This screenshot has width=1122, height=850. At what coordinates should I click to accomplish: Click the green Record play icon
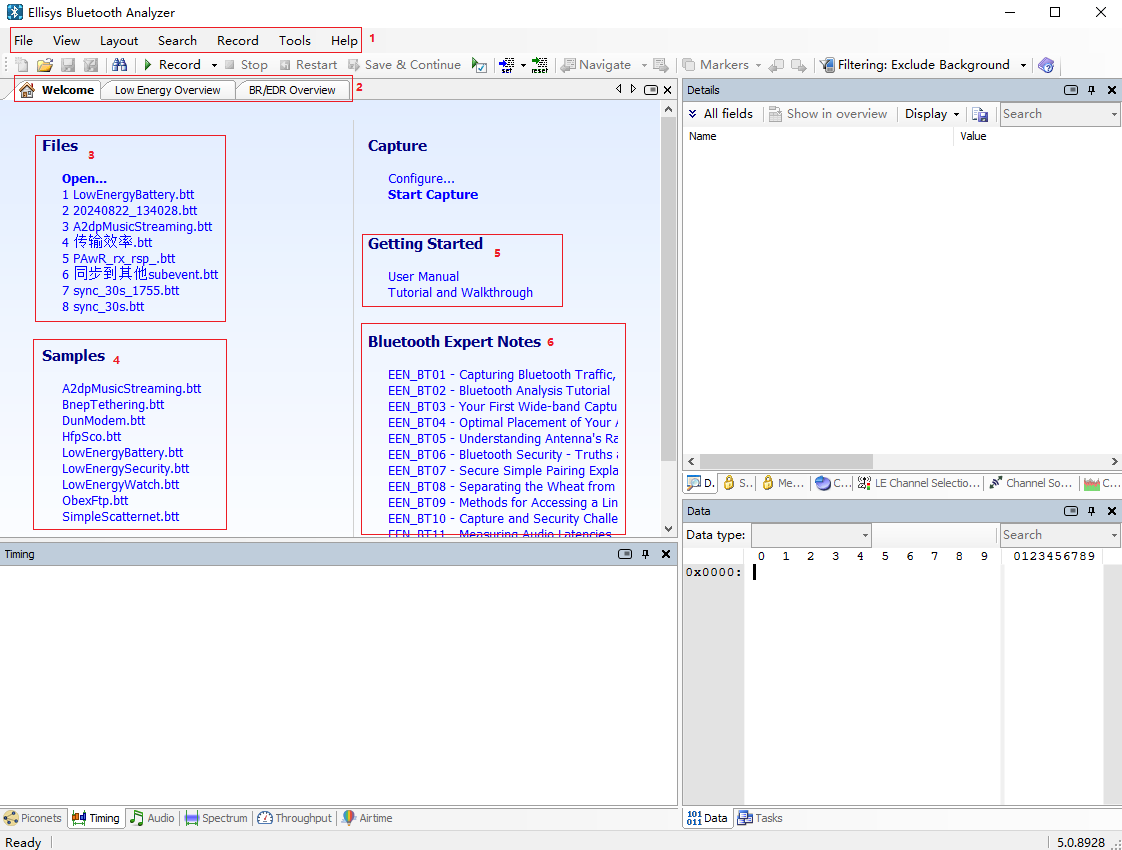click(148, 65)
